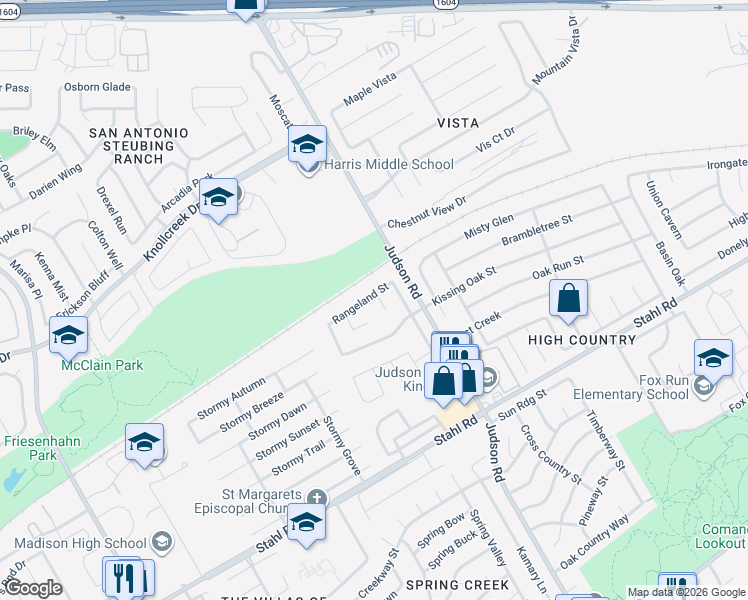Click the Cross Country St label

point(551,455)
